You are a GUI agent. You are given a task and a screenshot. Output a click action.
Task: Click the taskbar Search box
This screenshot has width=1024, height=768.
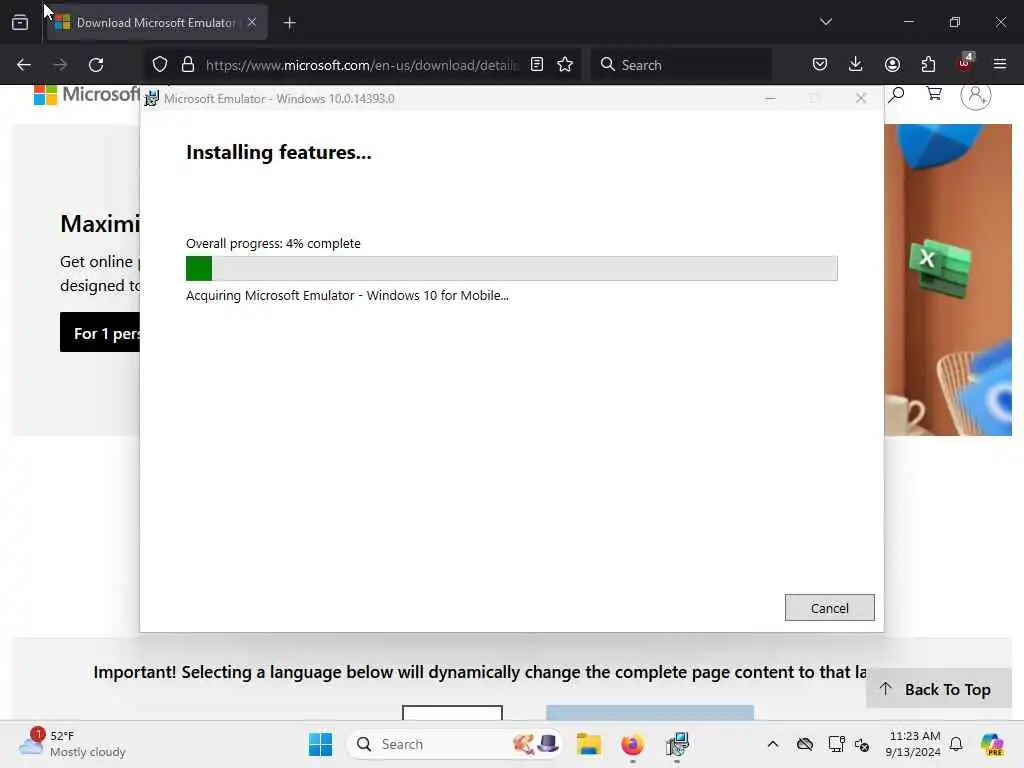point(455,744)
